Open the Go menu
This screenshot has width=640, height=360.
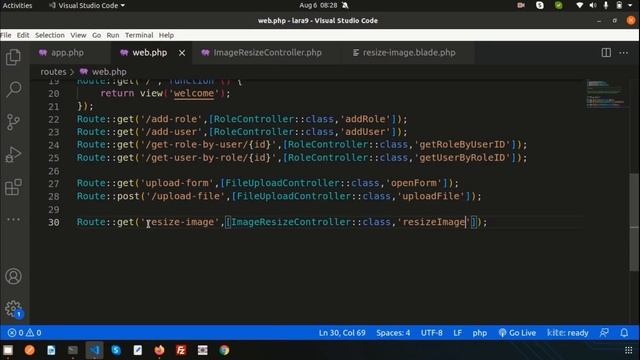[96, 35]
